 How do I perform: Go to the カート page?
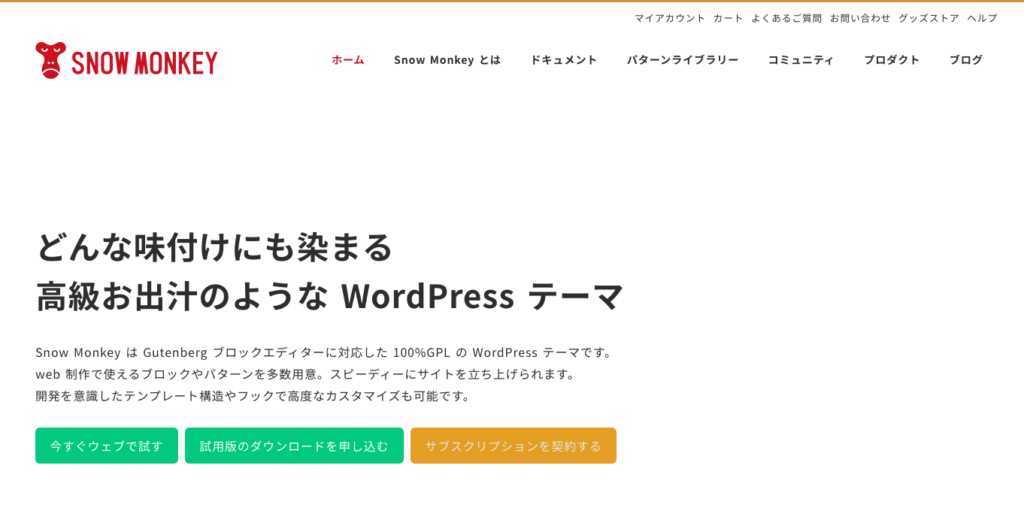[728, 18]
